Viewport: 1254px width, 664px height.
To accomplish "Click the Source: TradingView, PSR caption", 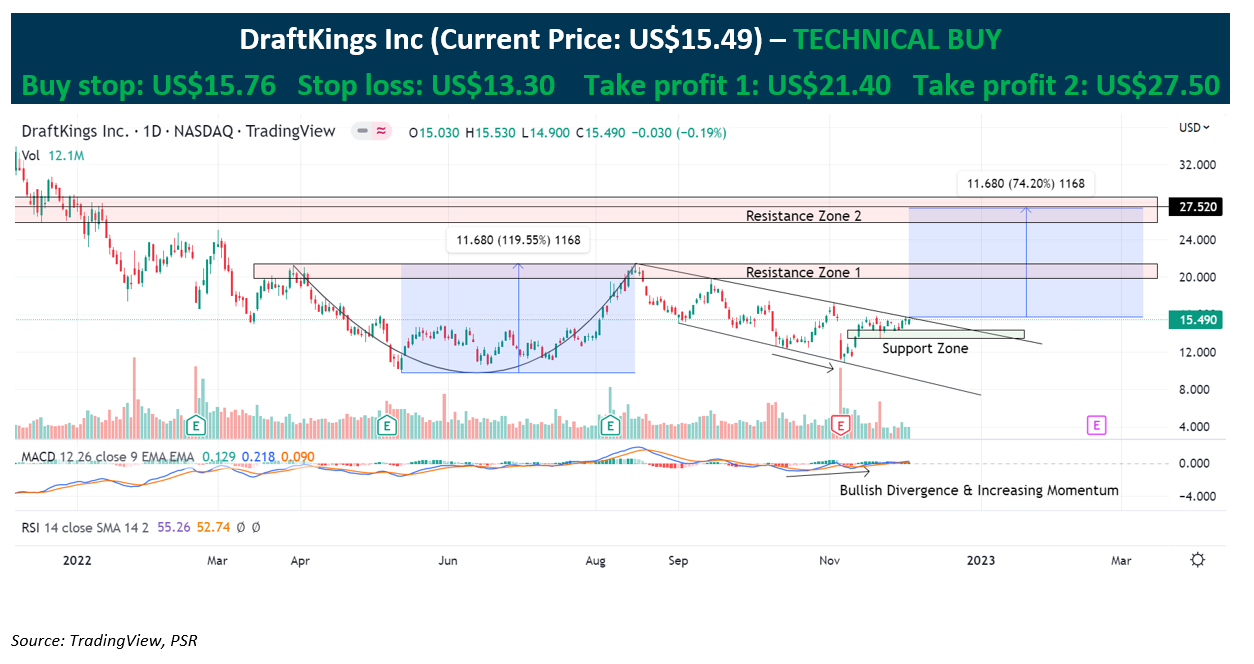I will point(105,640).
